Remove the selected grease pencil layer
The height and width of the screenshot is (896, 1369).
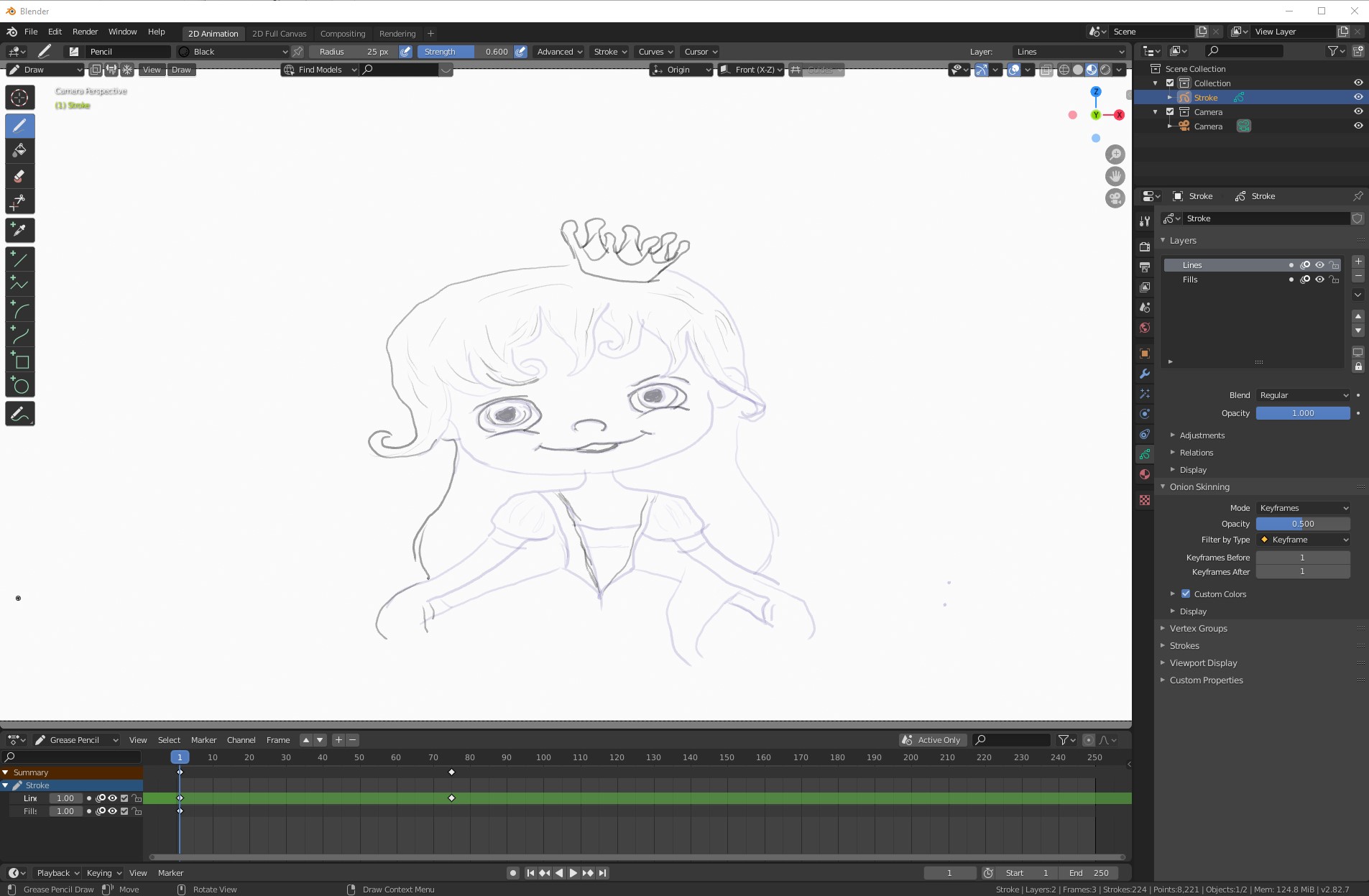[1358, 276]
